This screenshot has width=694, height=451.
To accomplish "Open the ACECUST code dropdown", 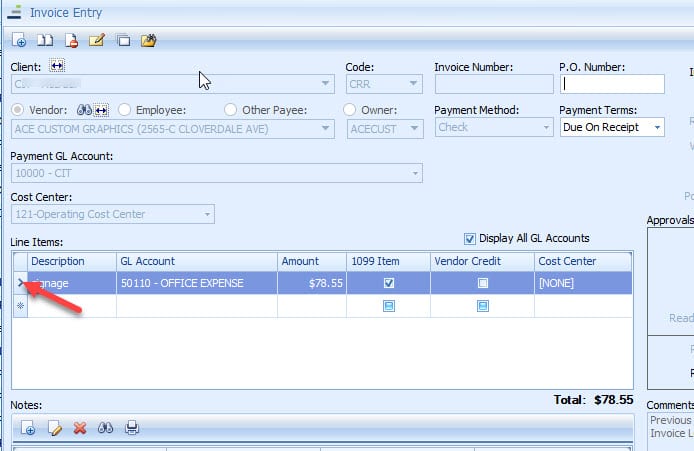I will (x=414, y=128).
